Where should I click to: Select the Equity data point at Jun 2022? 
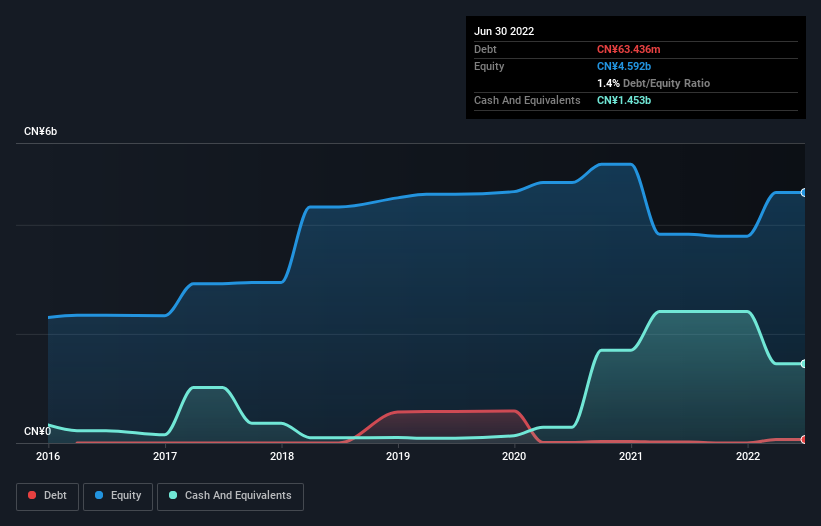pyautogui.click(x=804, y=193)
